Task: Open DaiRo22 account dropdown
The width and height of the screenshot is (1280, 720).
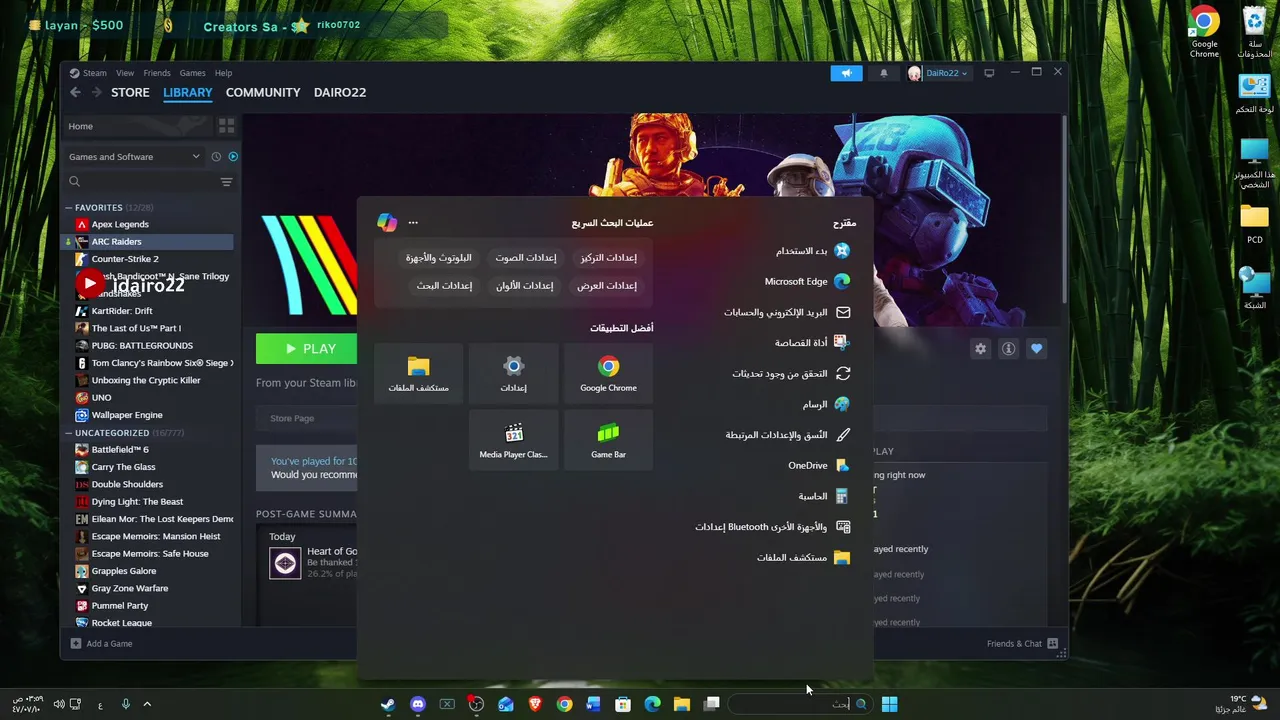Action: tap(938, 73)
